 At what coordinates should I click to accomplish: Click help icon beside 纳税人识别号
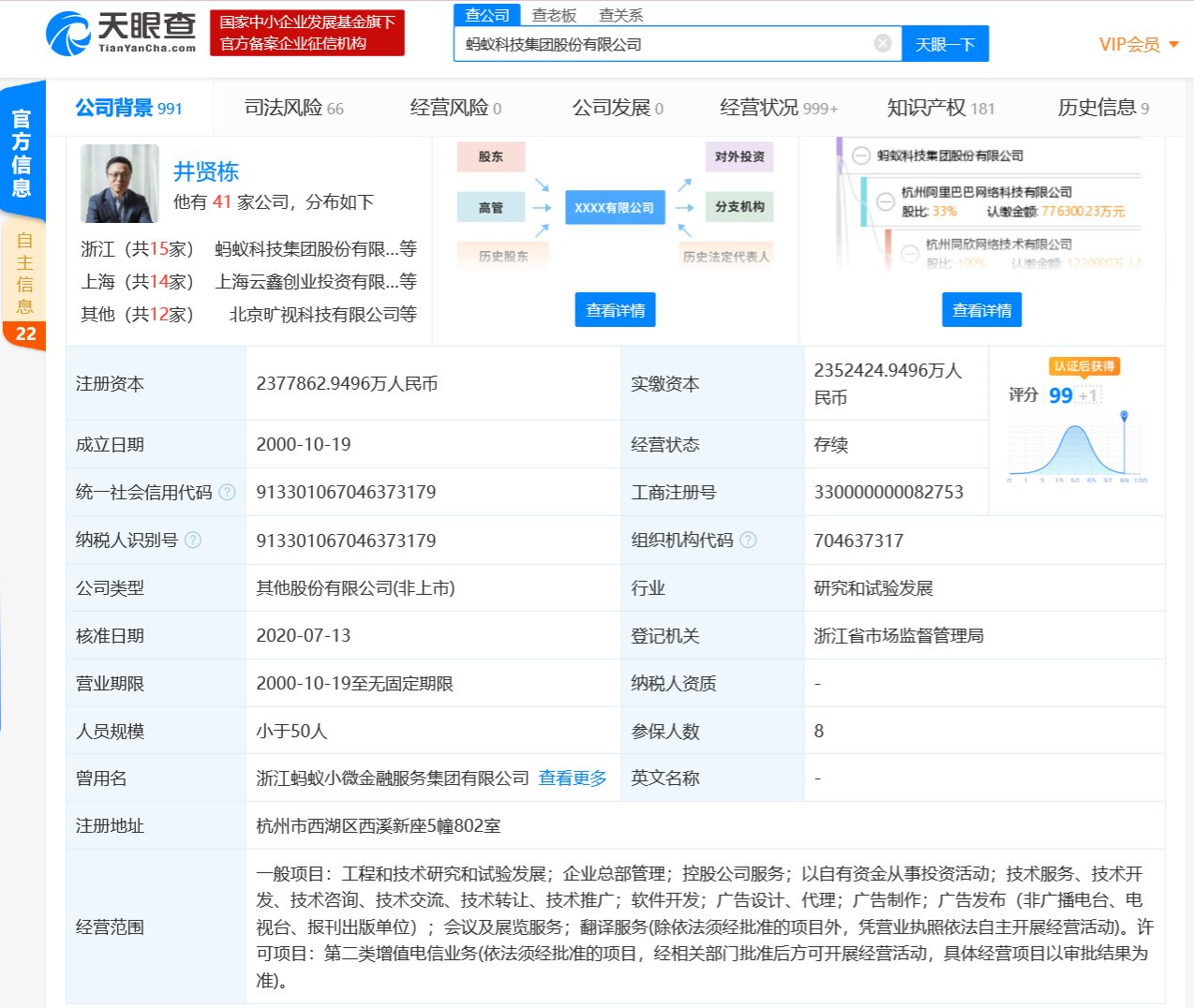[193, 540]
